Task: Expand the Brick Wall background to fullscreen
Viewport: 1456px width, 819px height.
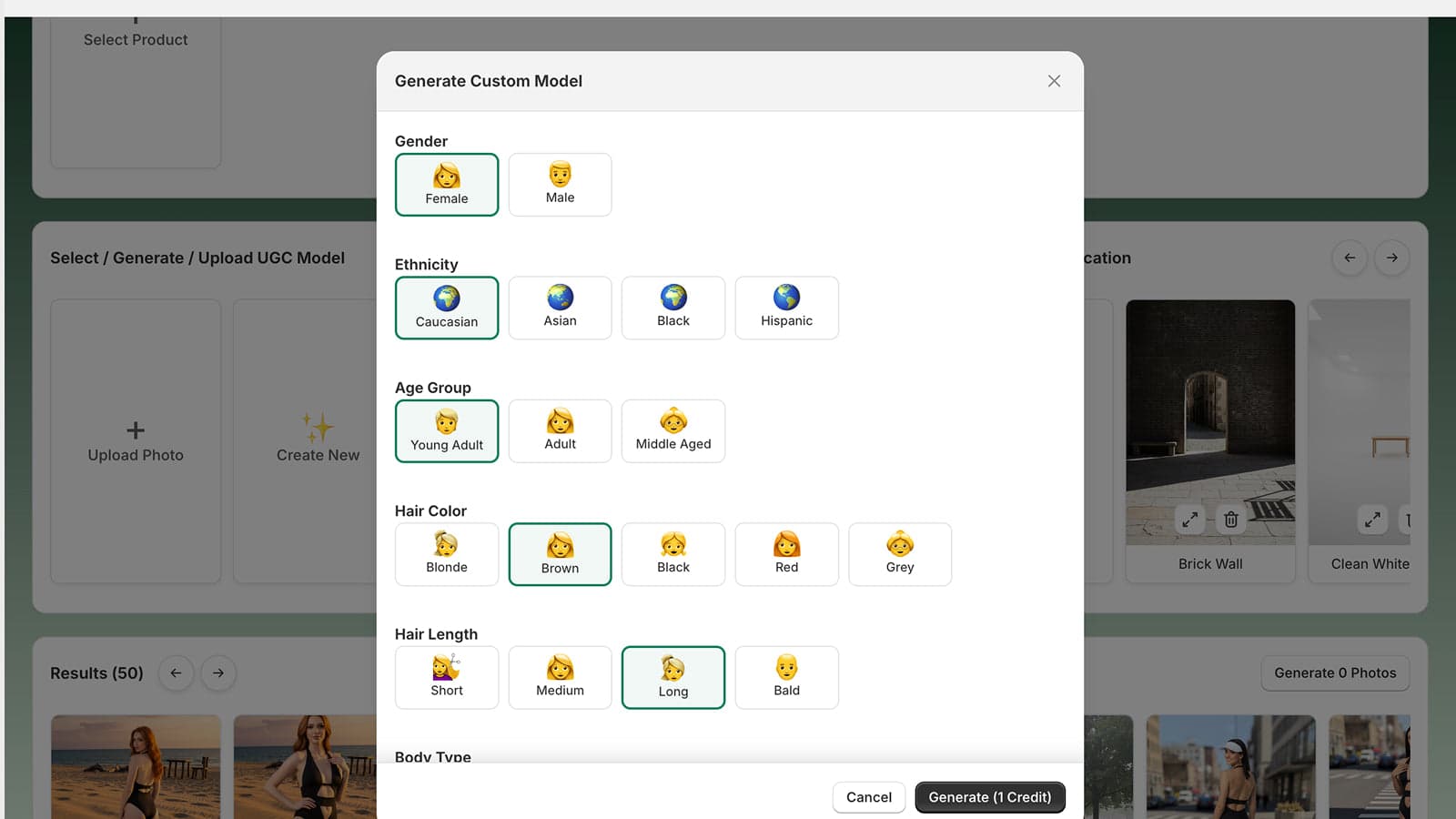Action: 1189,519
